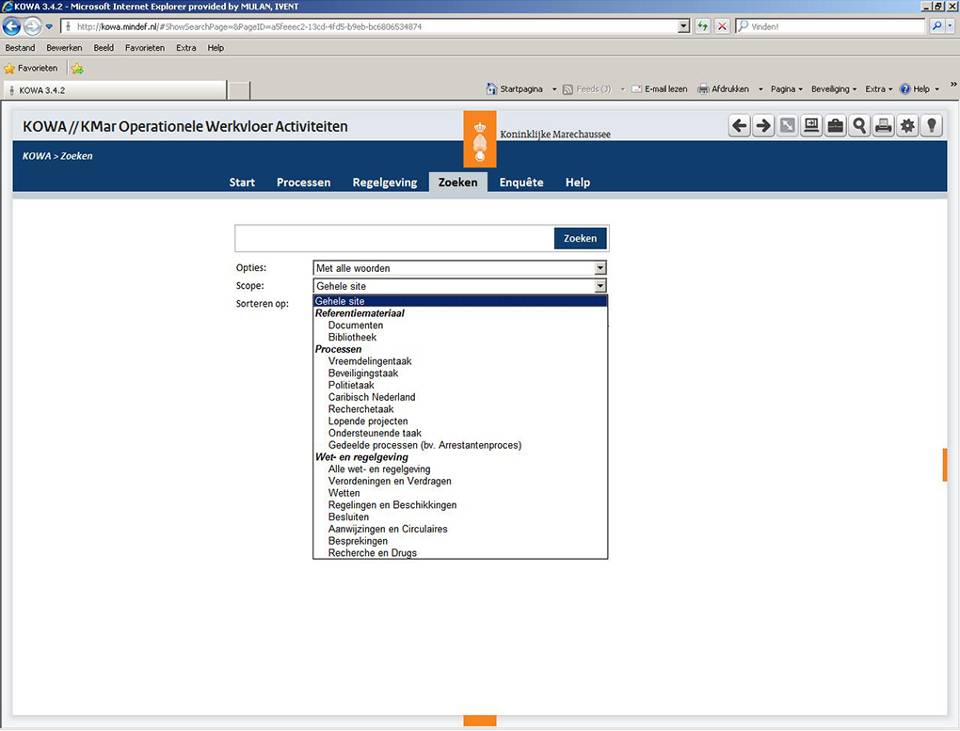Collapse the Scope 'Gehele site' dropdown
This screenshot has height=731, width=960.
tap(600, 286)
